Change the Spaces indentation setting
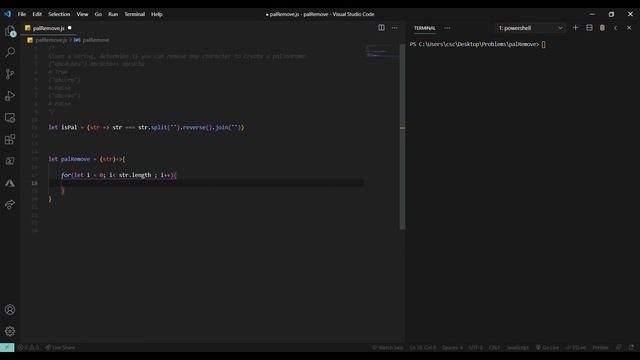The image size is (640, 360). 452,347
